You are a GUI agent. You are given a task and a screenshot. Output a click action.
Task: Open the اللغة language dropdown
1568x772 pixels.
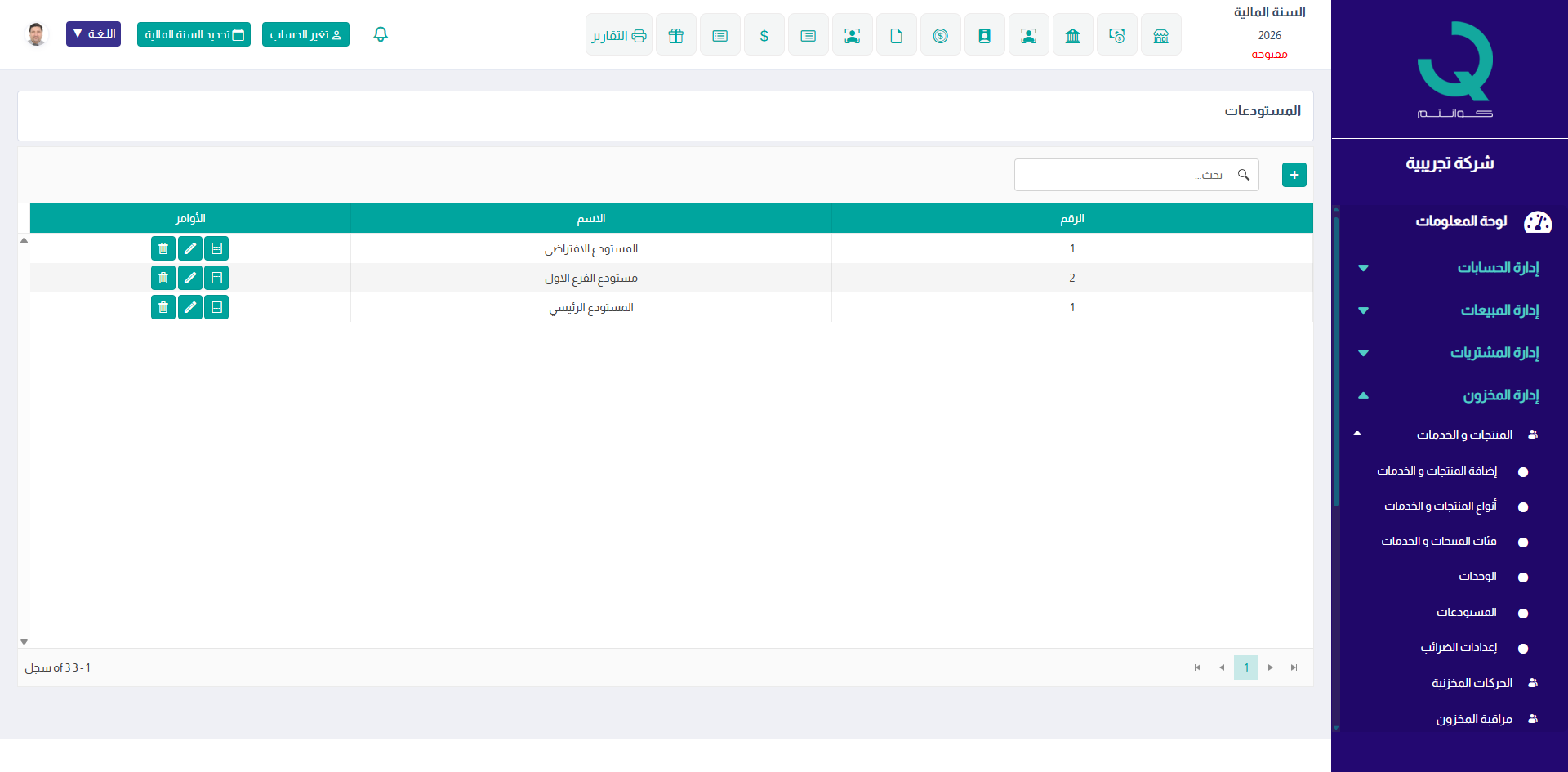tap(93, 34)
